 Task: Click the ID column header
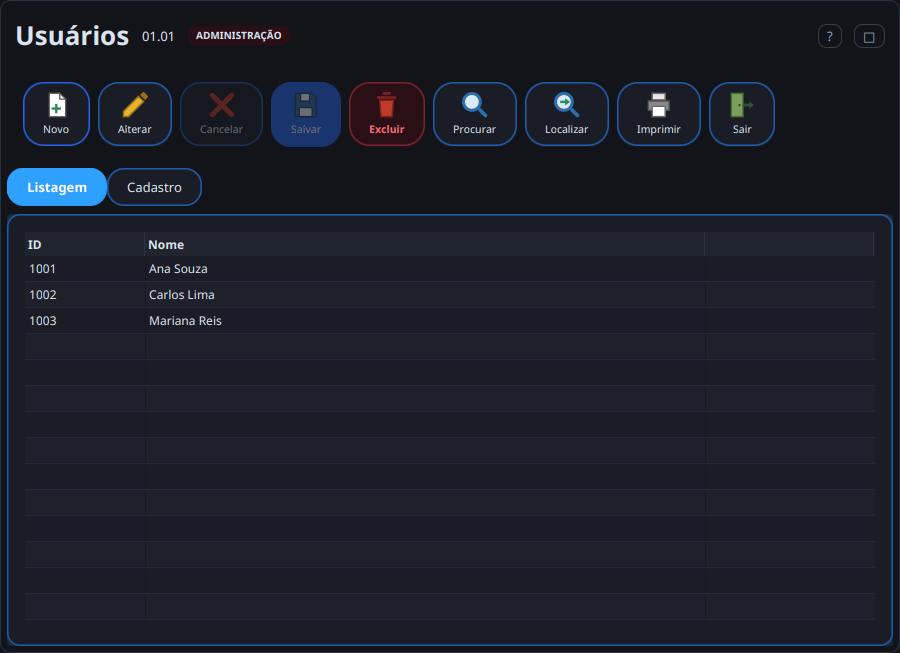click(84, 244)
